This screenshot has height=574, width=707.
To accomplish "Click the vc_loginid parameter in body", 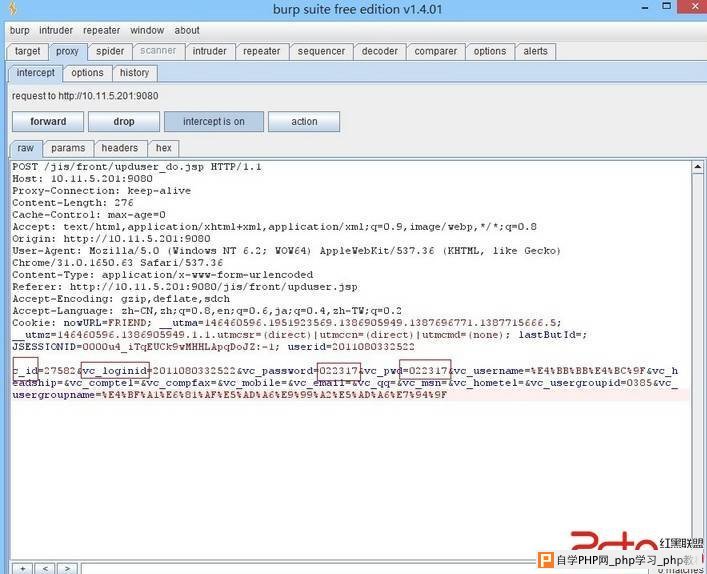I will click(115, 371).
